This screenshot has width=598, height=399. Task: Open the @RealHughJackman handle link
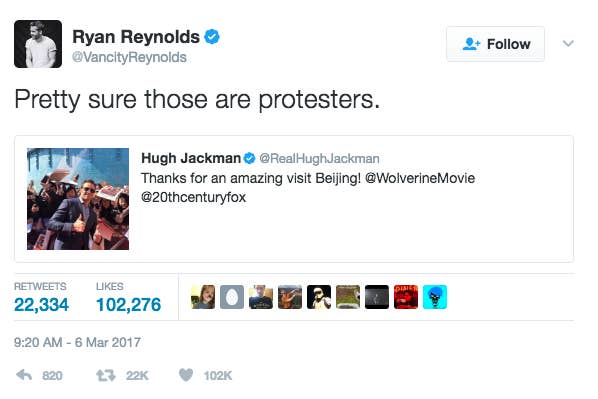[x=319, y=158]
